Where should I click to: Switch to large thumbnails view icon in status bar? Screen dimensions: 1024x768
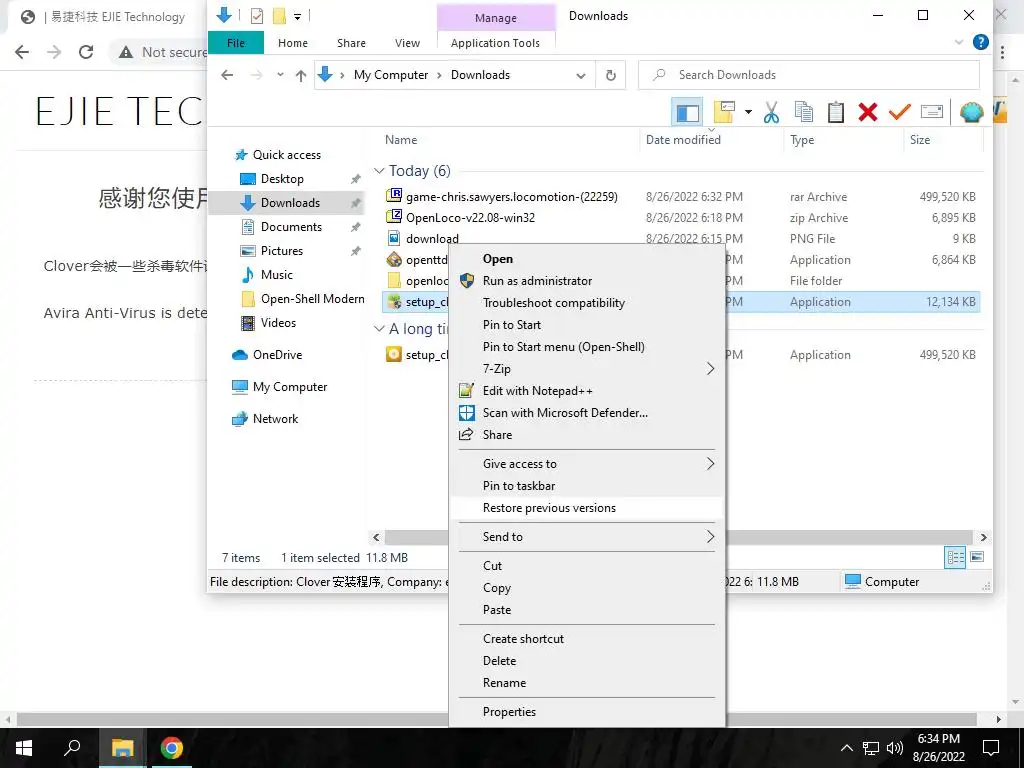click(x=977, y=558)
